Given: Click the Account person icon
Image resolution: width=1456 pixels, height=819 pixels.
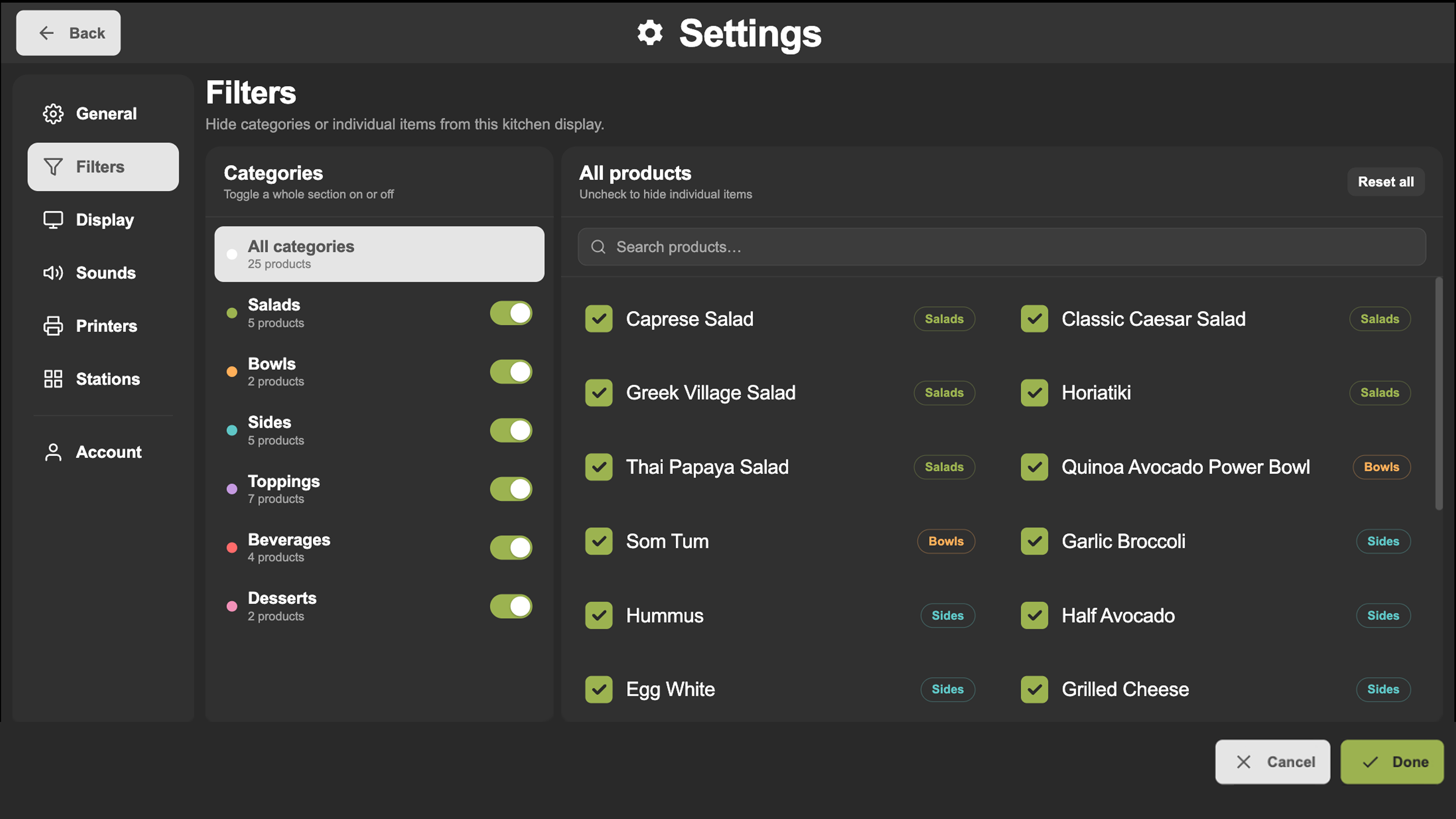Looking at the screenshot, I should 53,452.
